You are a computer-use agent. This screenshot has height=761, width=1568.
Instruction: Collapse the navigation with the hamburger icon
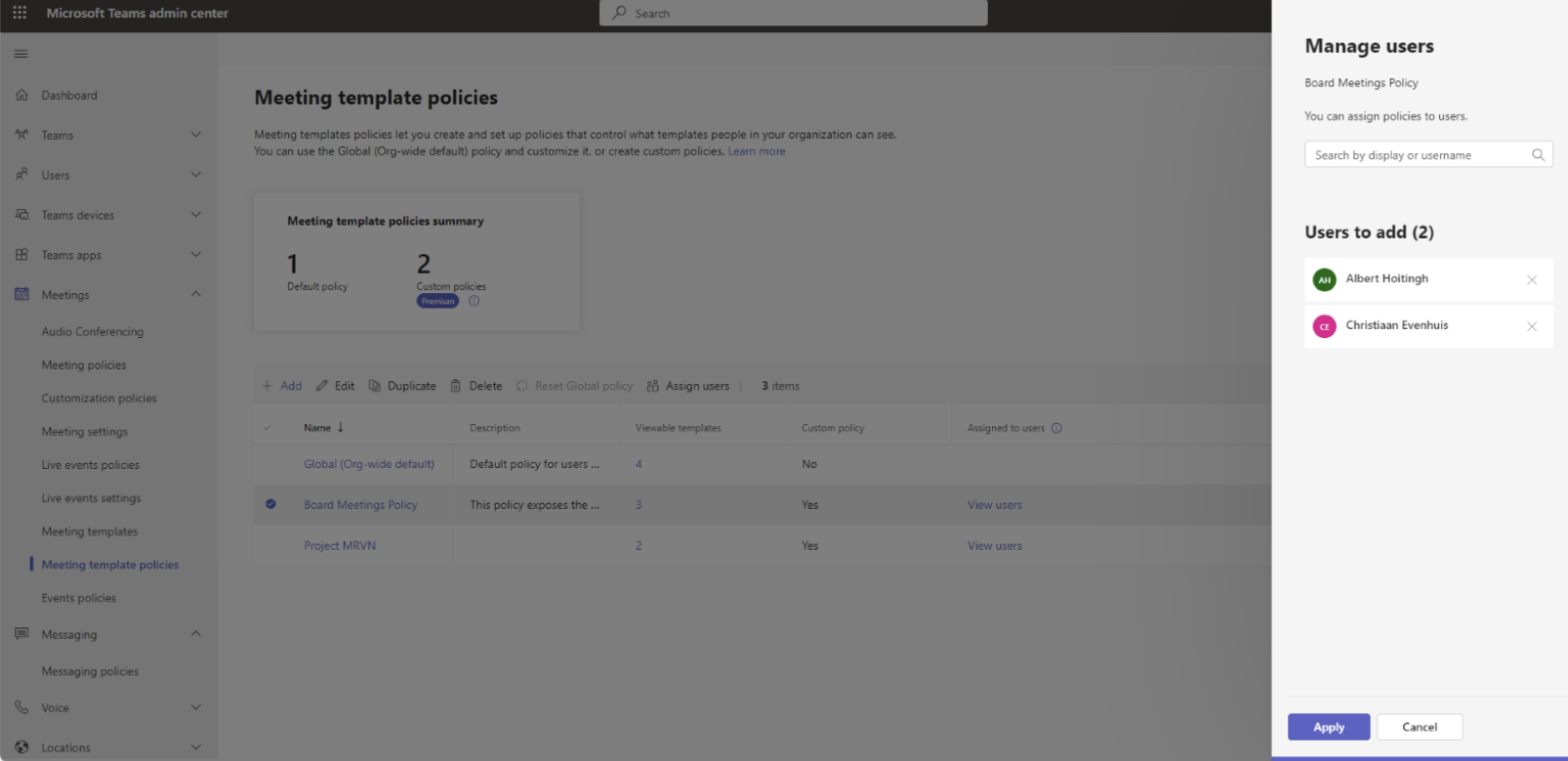[21, 54]
